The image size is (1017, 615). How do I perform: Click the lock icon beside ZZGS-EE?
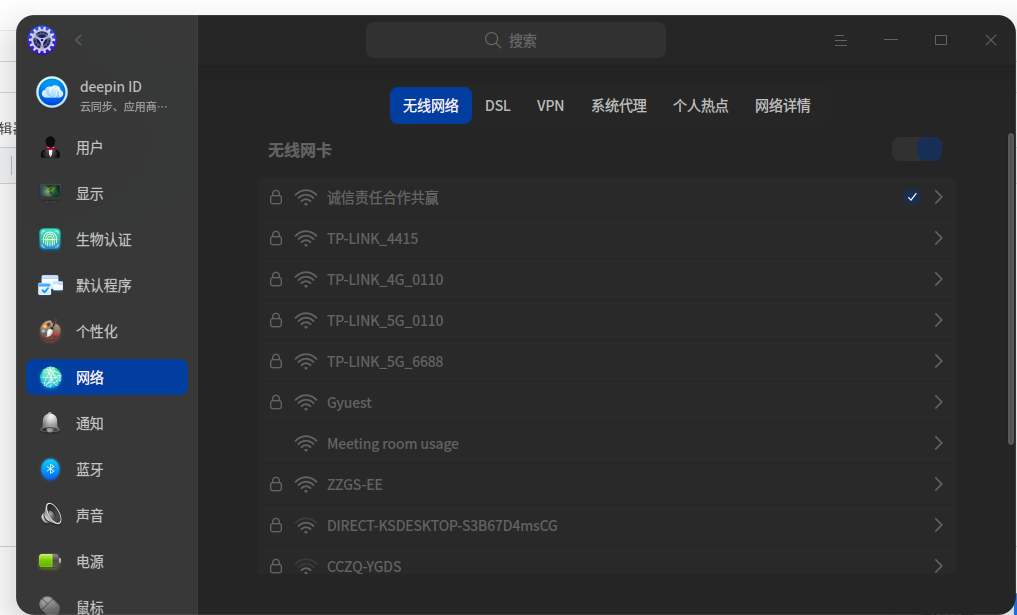tap(276, 484)
